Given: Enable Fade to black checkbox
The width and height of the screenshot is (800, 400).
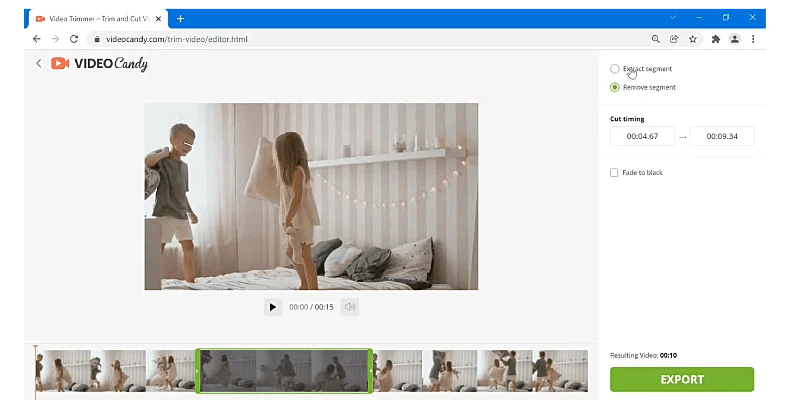Looking at the screenshot, I should pyautogui.click(x=614, y=173).
